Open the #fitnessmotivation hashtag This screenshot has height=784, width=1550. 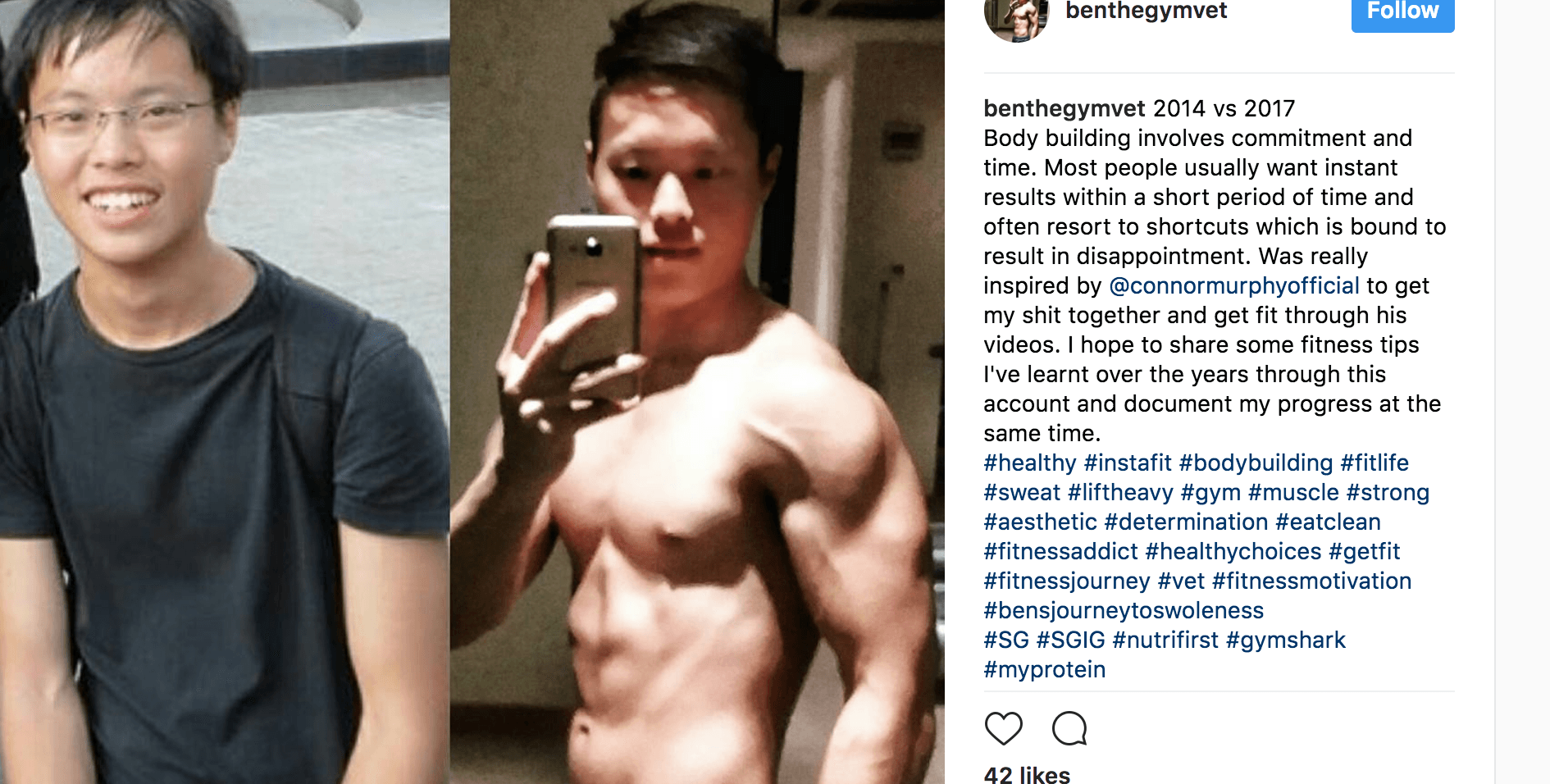pos(1311,581)
